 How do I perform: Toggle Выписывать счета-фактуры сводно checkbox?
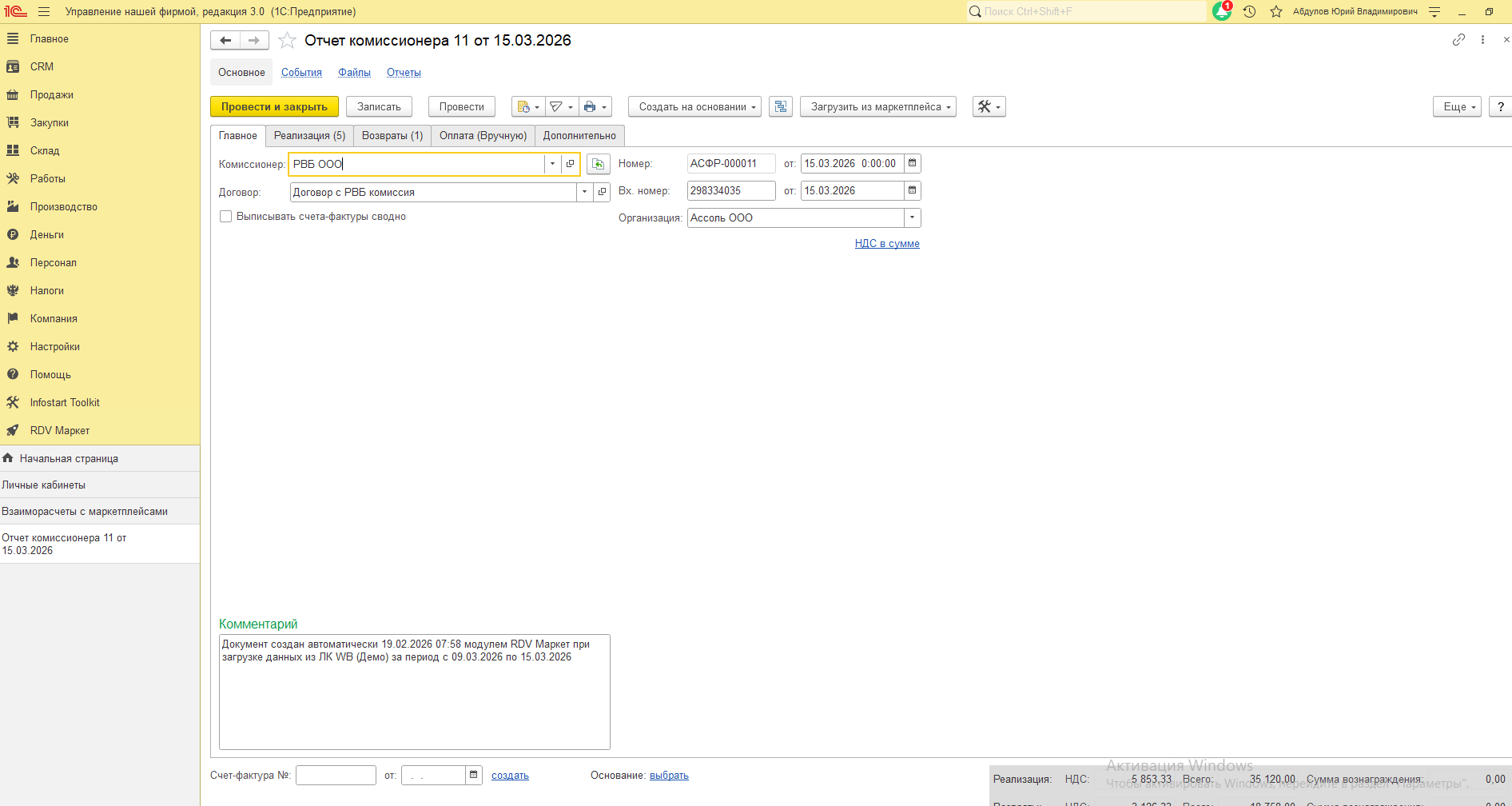pos(226,217)
